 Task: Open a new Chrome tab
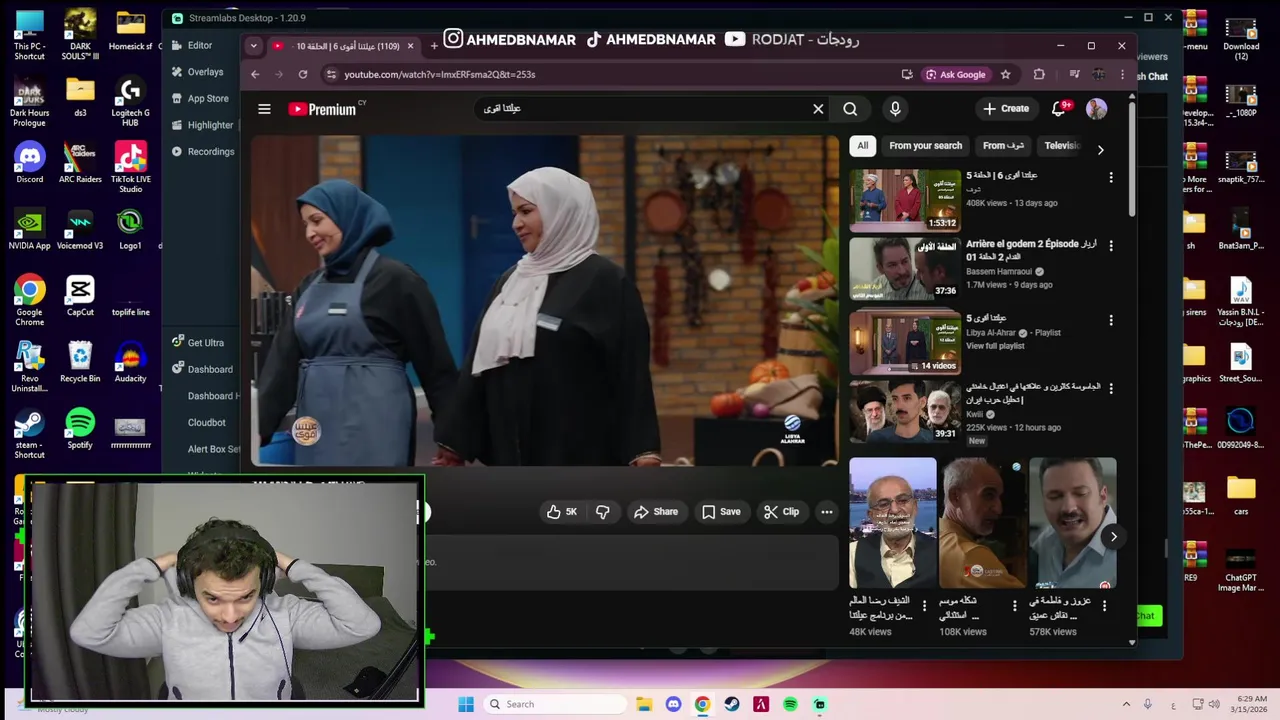(434, 46)
